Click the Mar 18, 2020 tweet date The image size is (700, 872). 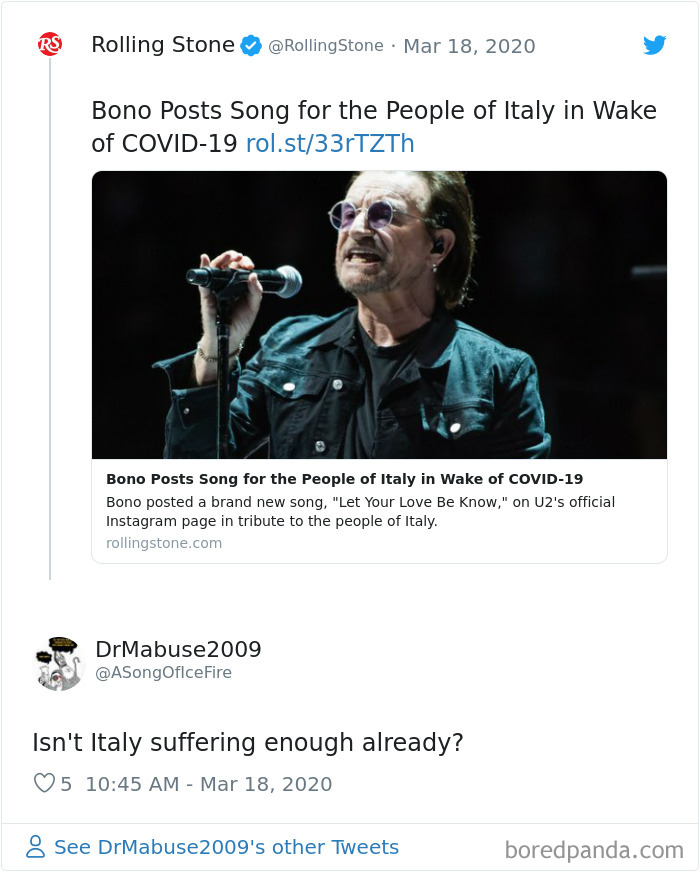point(469,46)
